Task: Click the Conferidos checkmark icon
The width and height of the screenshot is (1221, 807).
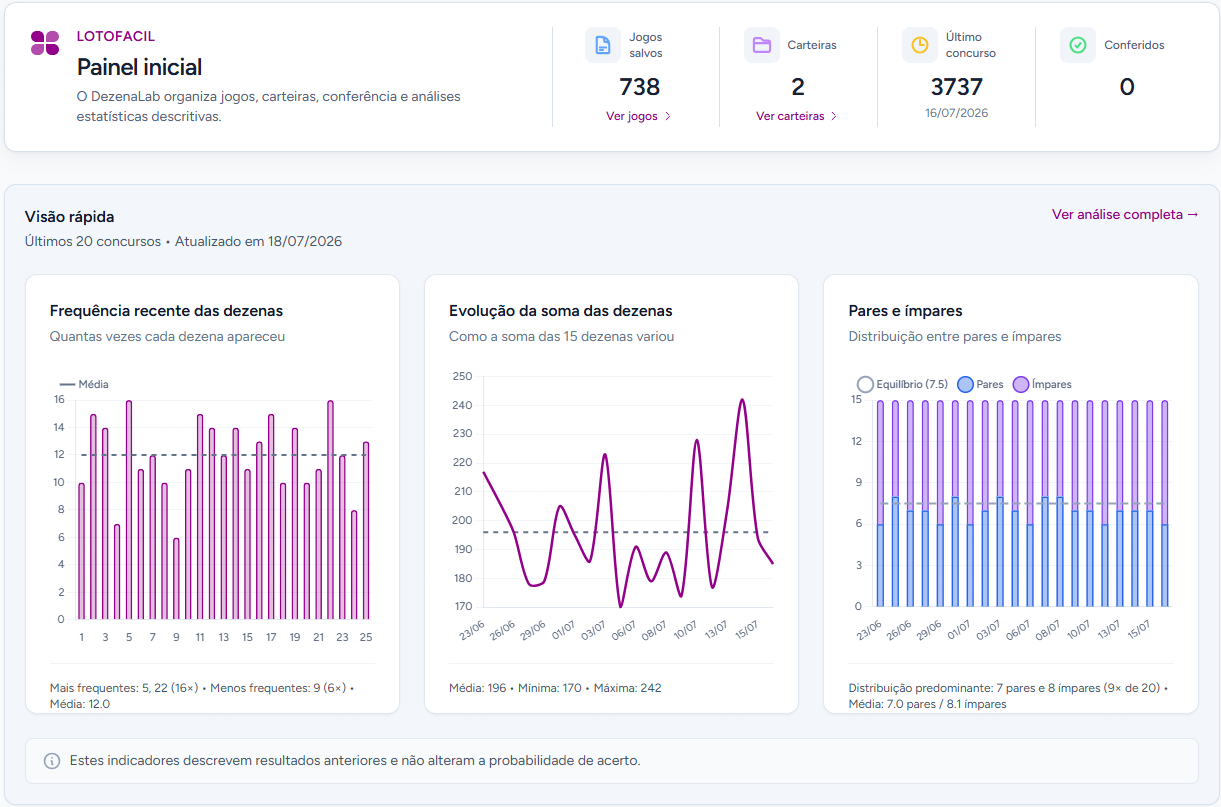Action: tap(1078, 45)
